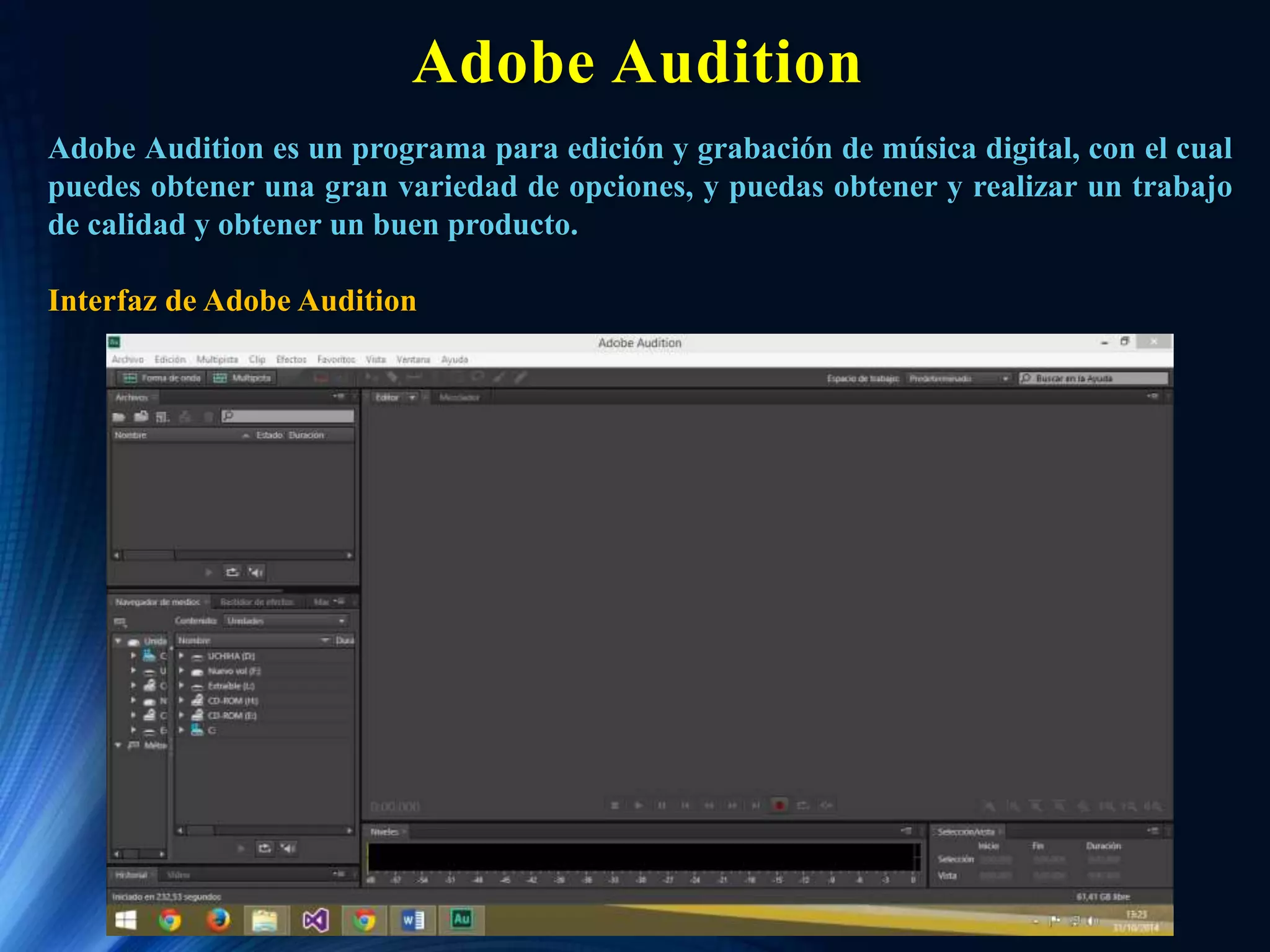Click the Adobe Audition taskbar icon
Viewport: 1270px width, 952px height.
click(x=461, y=920)
